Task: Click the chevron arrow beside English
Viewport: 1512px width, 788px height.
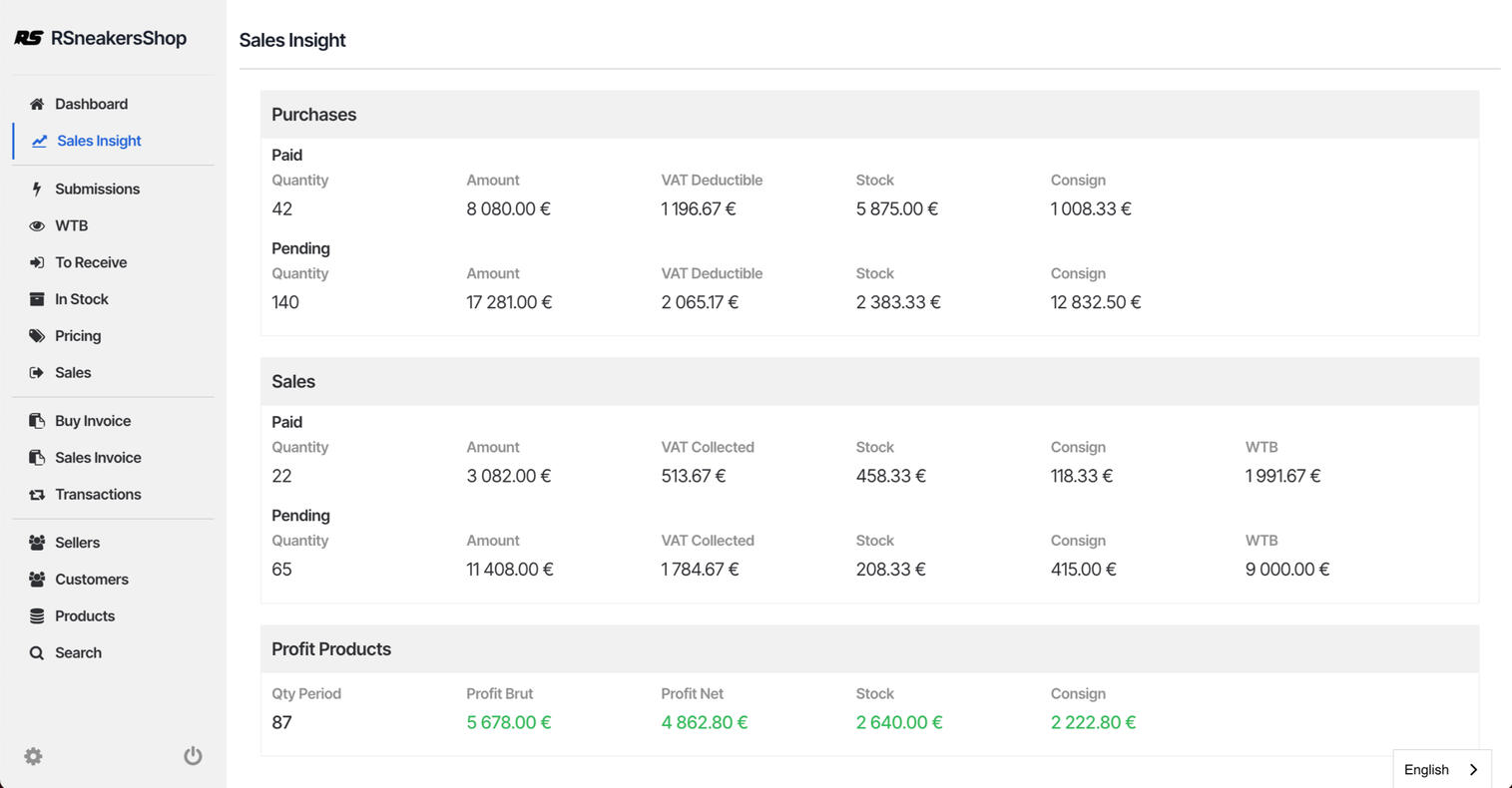Action: 1473,769
